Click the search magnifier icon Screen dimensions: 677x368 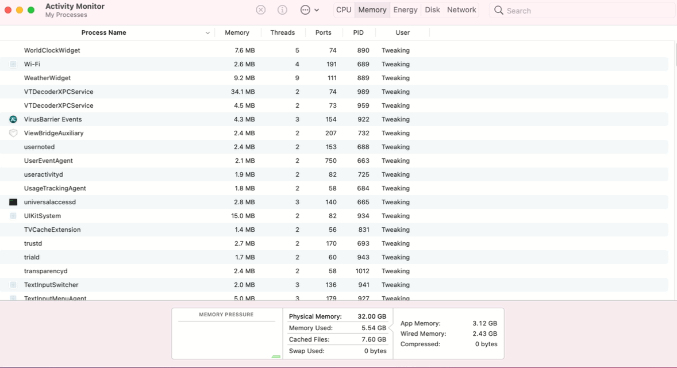(498, 10)
